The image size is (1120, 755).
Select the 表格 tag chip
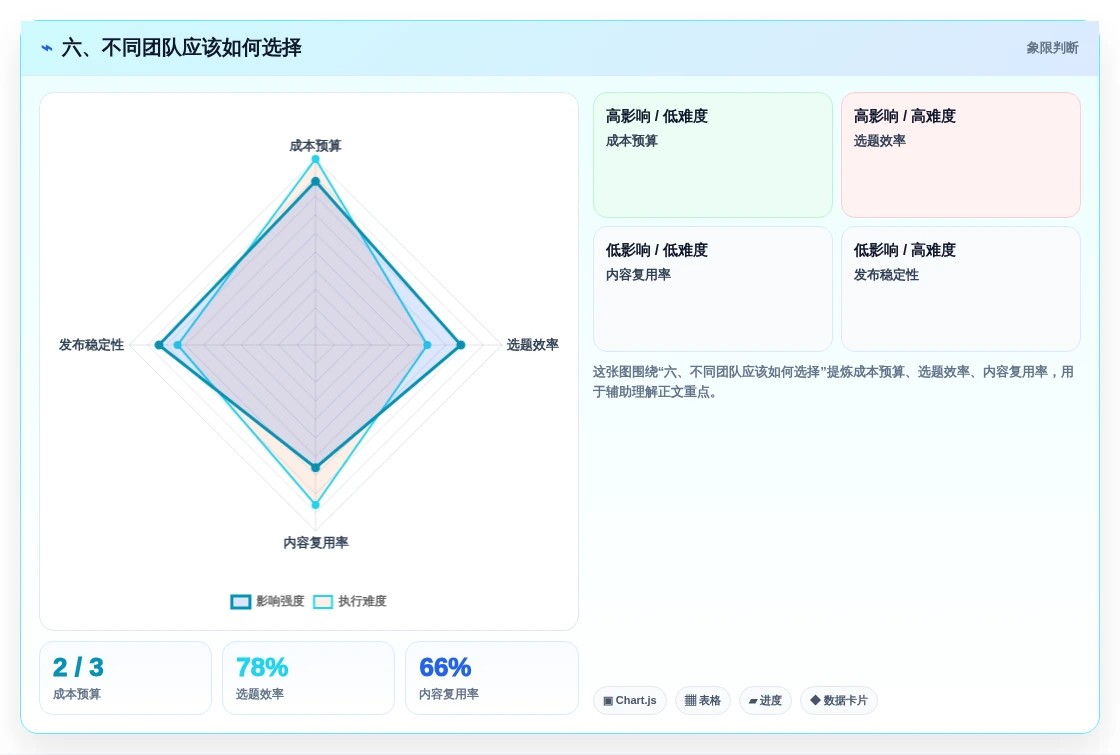(703, 700)
